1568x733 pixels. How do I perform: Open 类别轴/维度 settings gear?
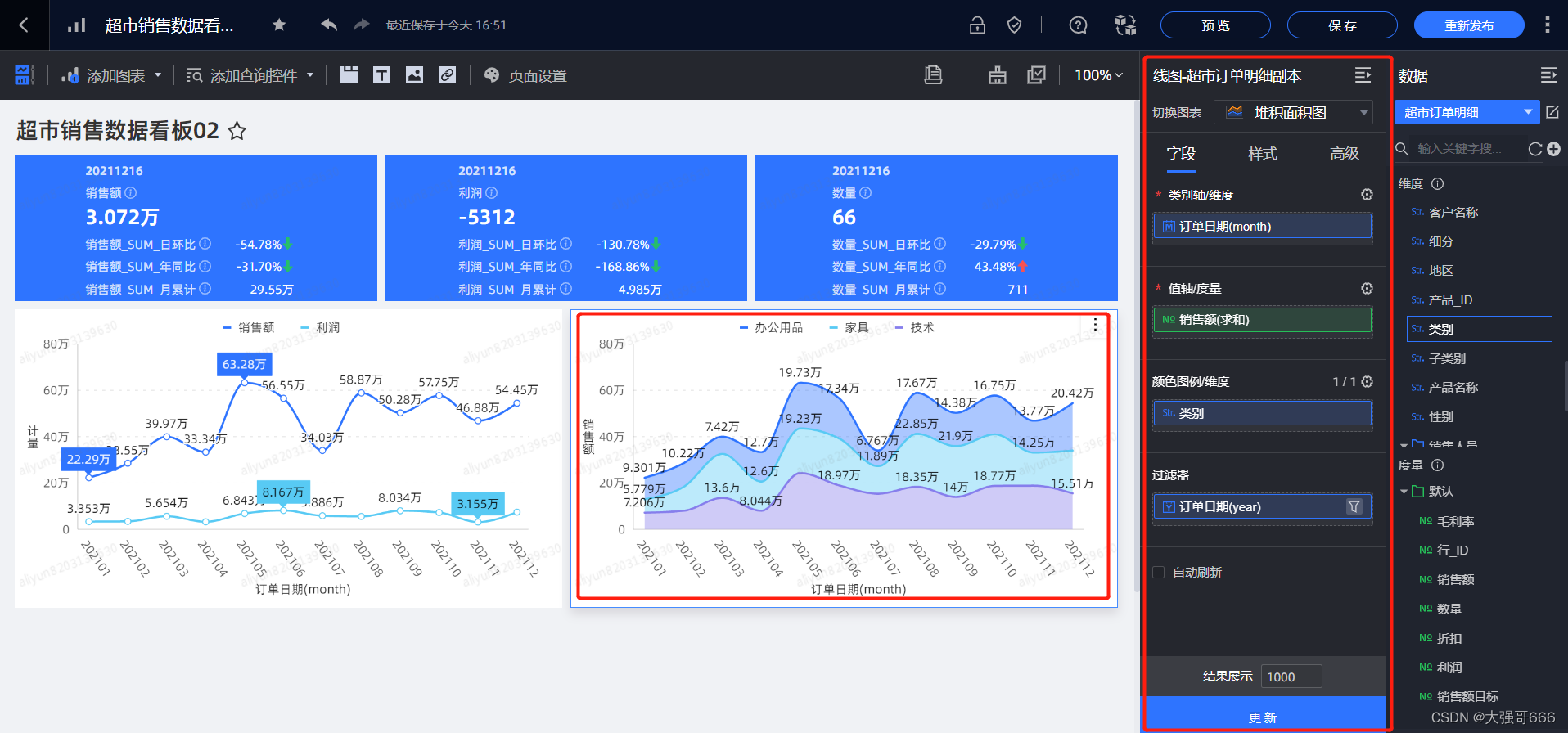pos(1367,195)
